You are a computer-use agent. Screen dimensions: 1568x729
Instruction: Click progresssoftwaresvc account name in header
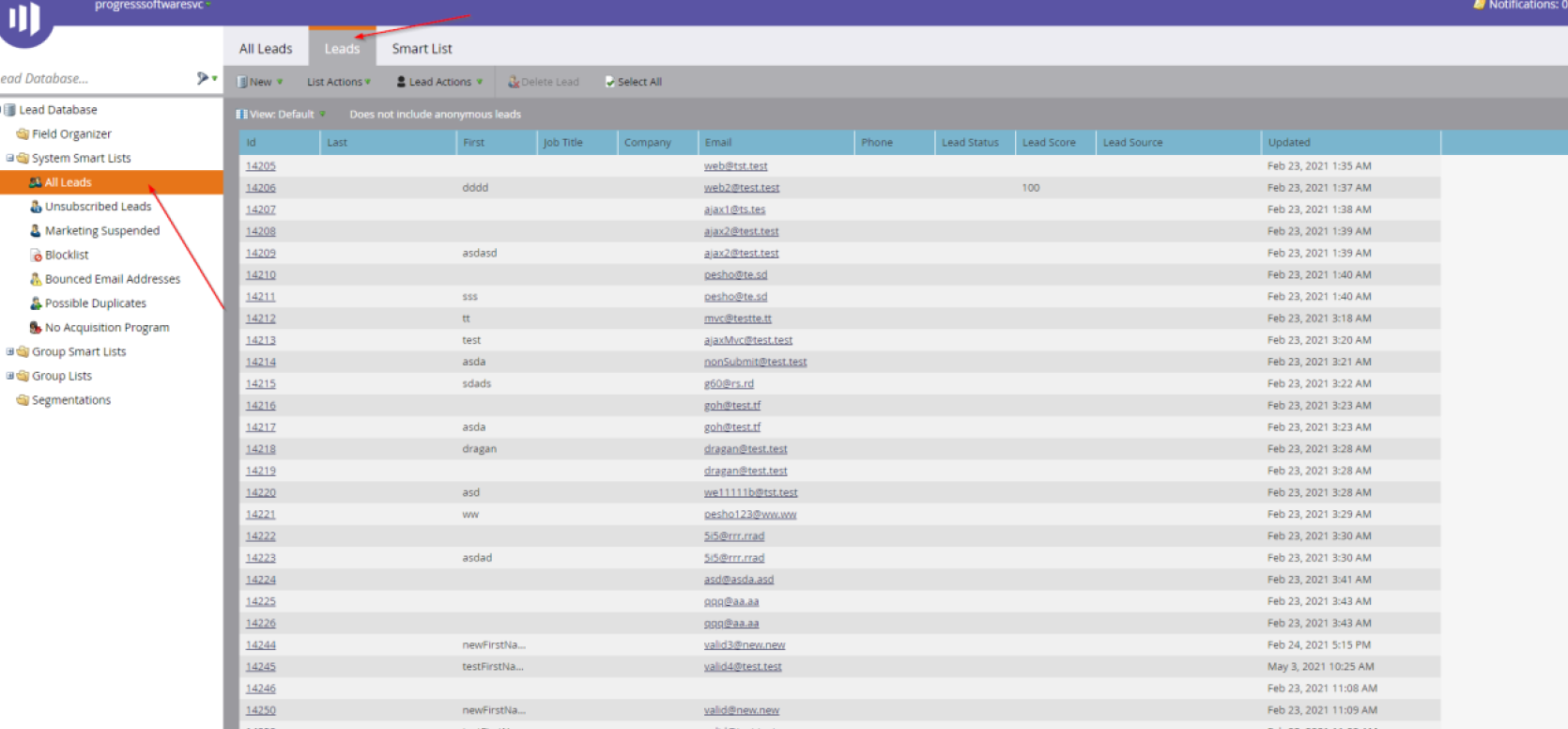(148, 5)
